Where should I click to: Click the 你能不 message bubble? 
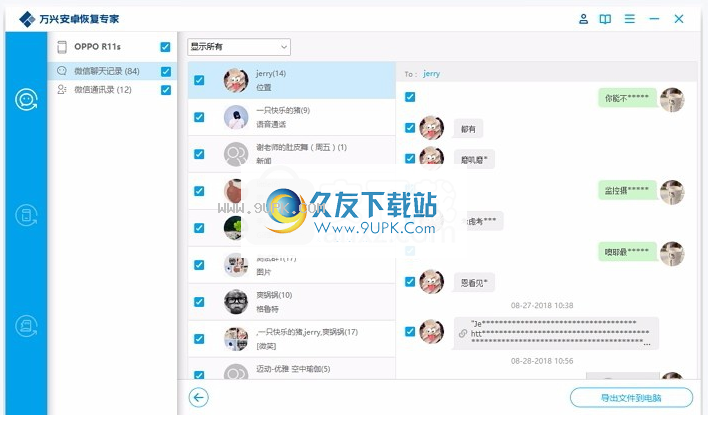pyautogui.click(x=627, y=98)
